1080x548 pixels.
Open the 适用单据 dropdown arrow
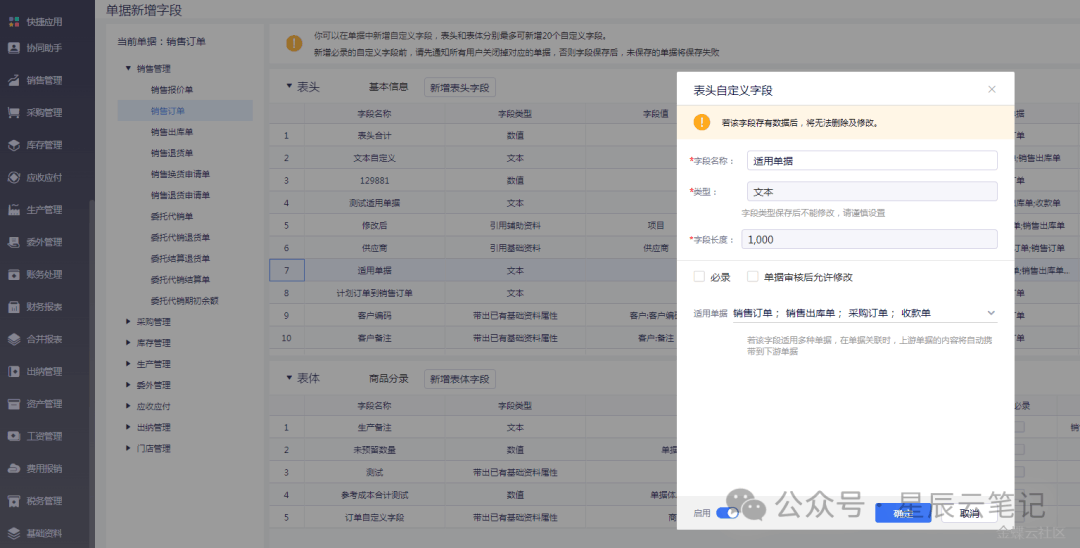point(991,313)
